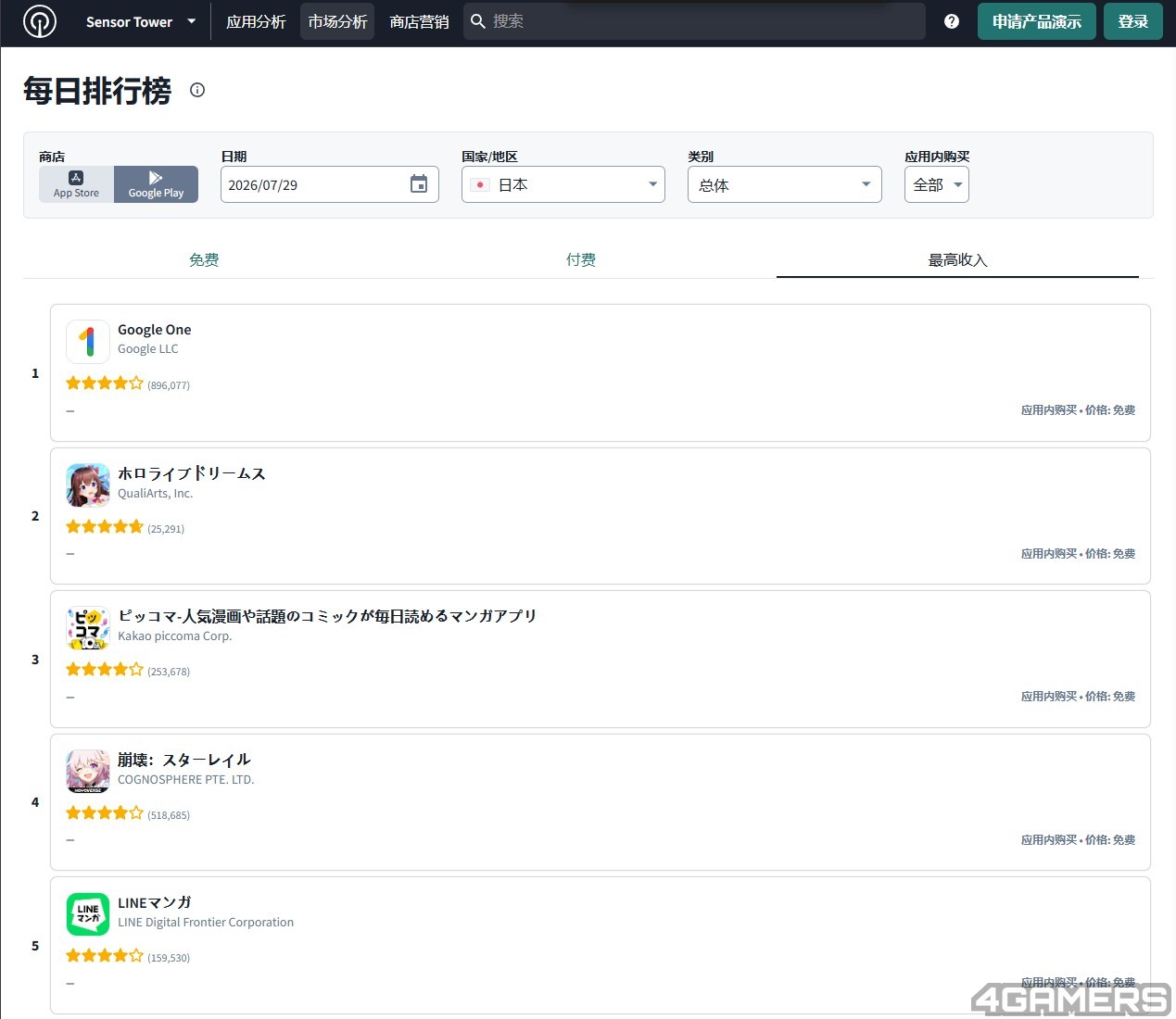The width and height of the screenshot is (1176, 1019).
Task: Click Google One star rating
Action: point(105,384)
